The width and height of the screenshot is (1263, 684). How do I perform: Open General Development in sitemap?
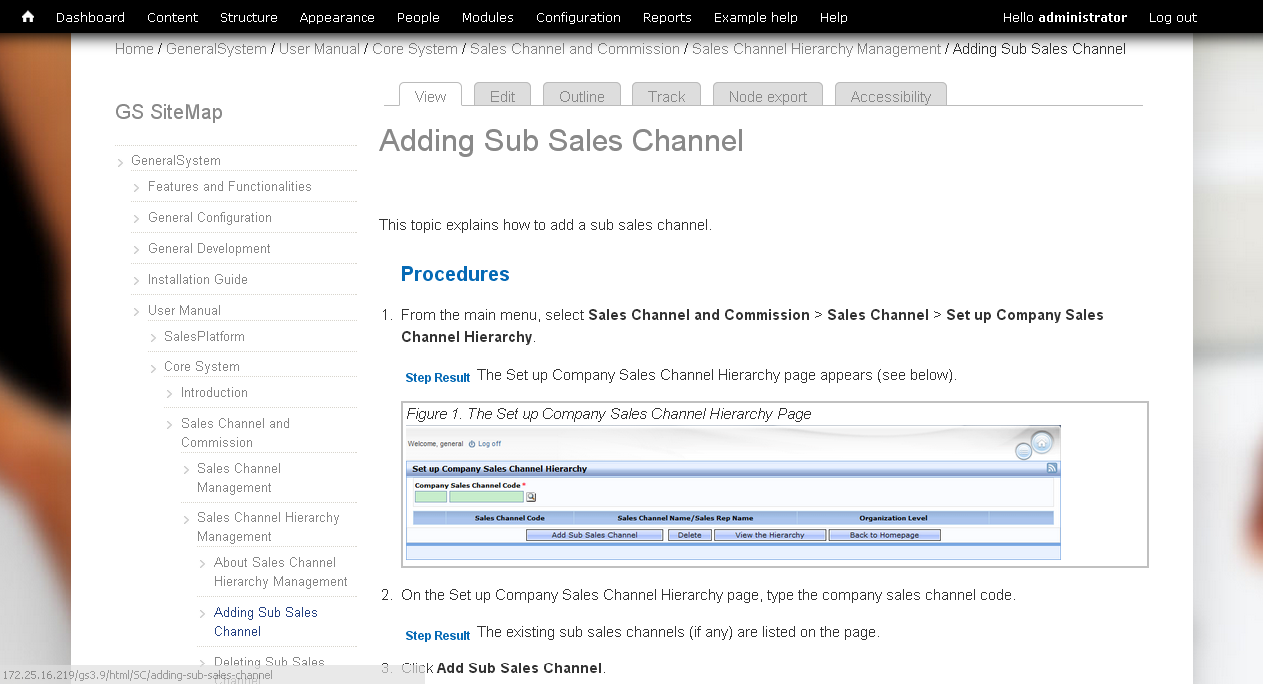click(209, 248)
